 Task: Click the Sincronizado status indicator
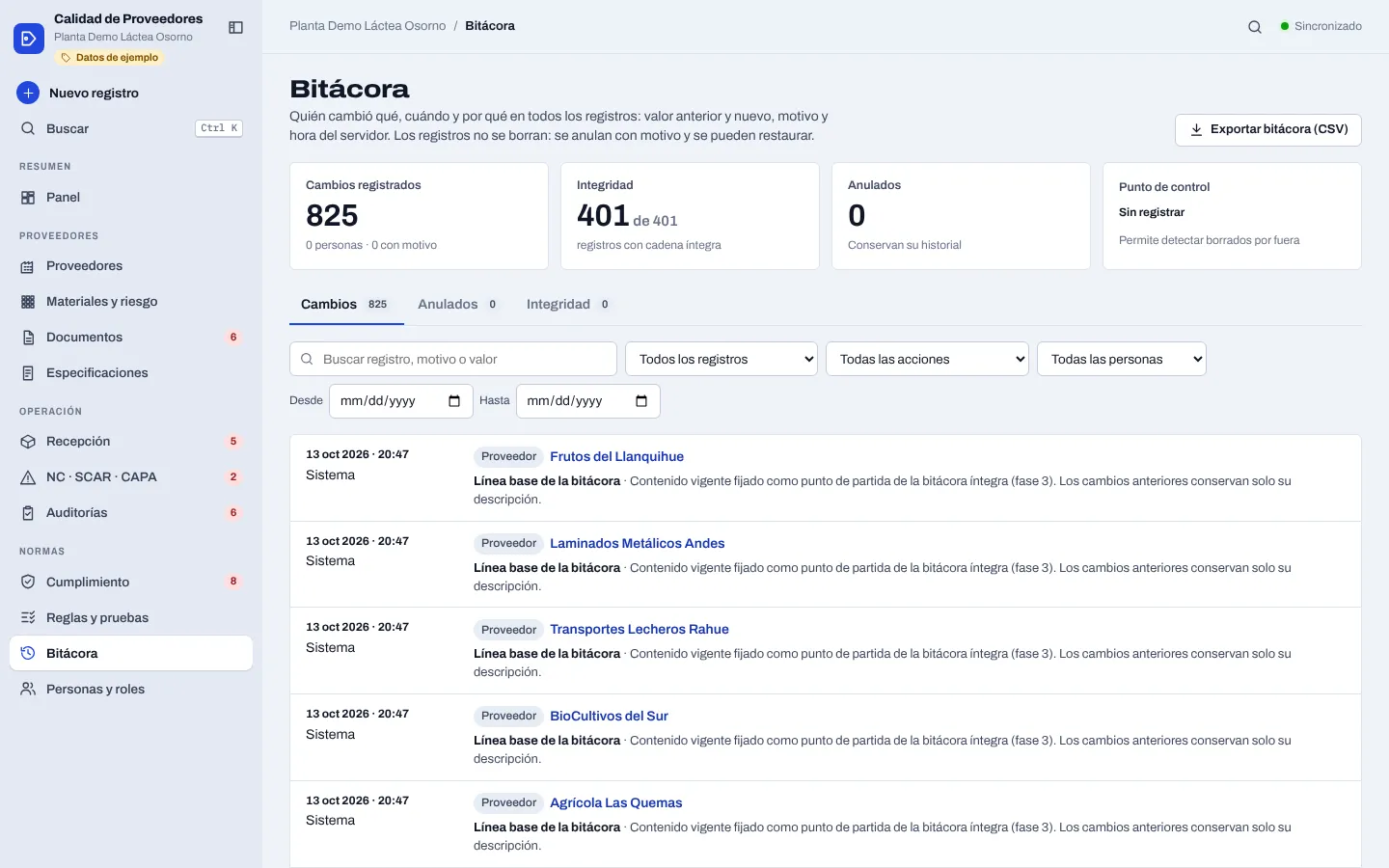pyautogui.click(x=1321, y=26)
